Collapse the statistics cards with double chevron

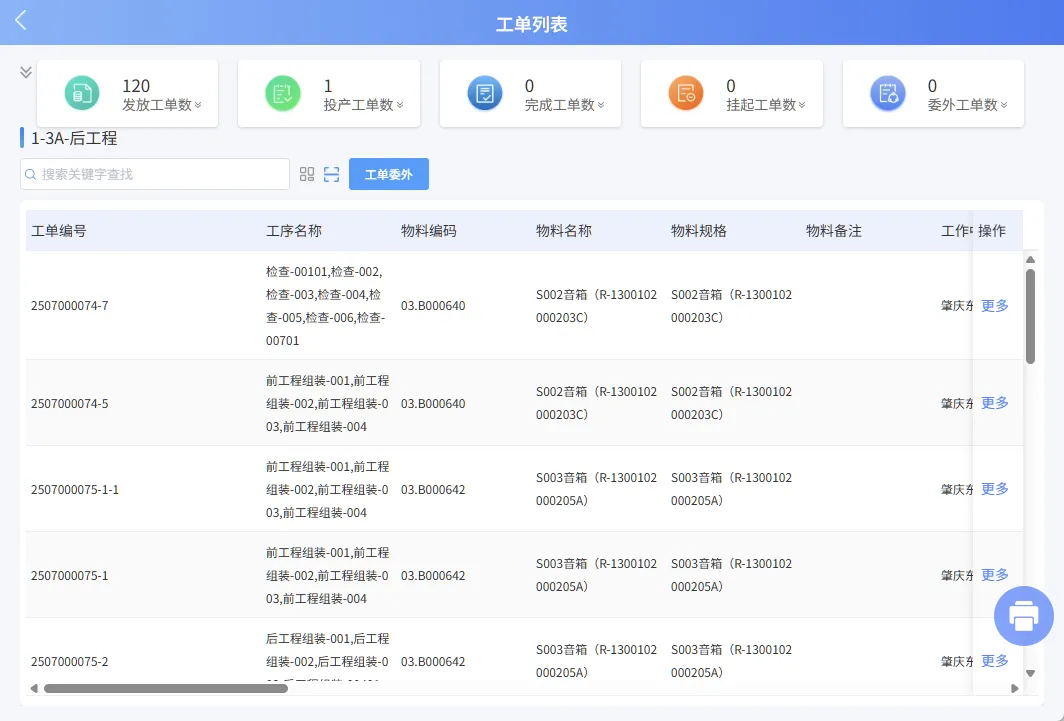pyautogui.click(x=26, y=72)
